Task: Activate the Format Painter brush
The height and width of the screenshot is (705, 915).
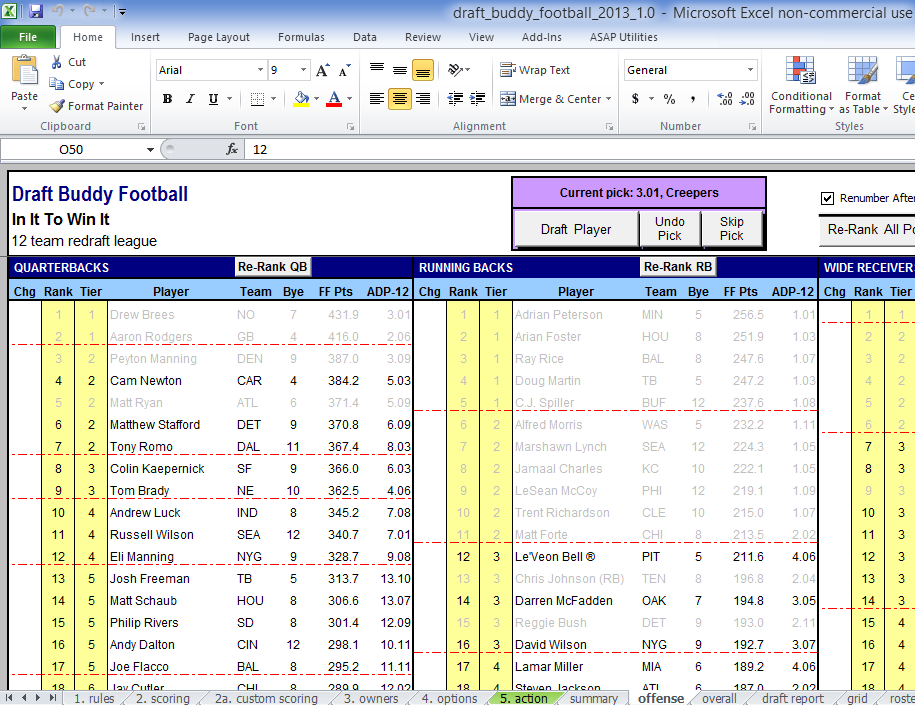Action: coord(57,106)
